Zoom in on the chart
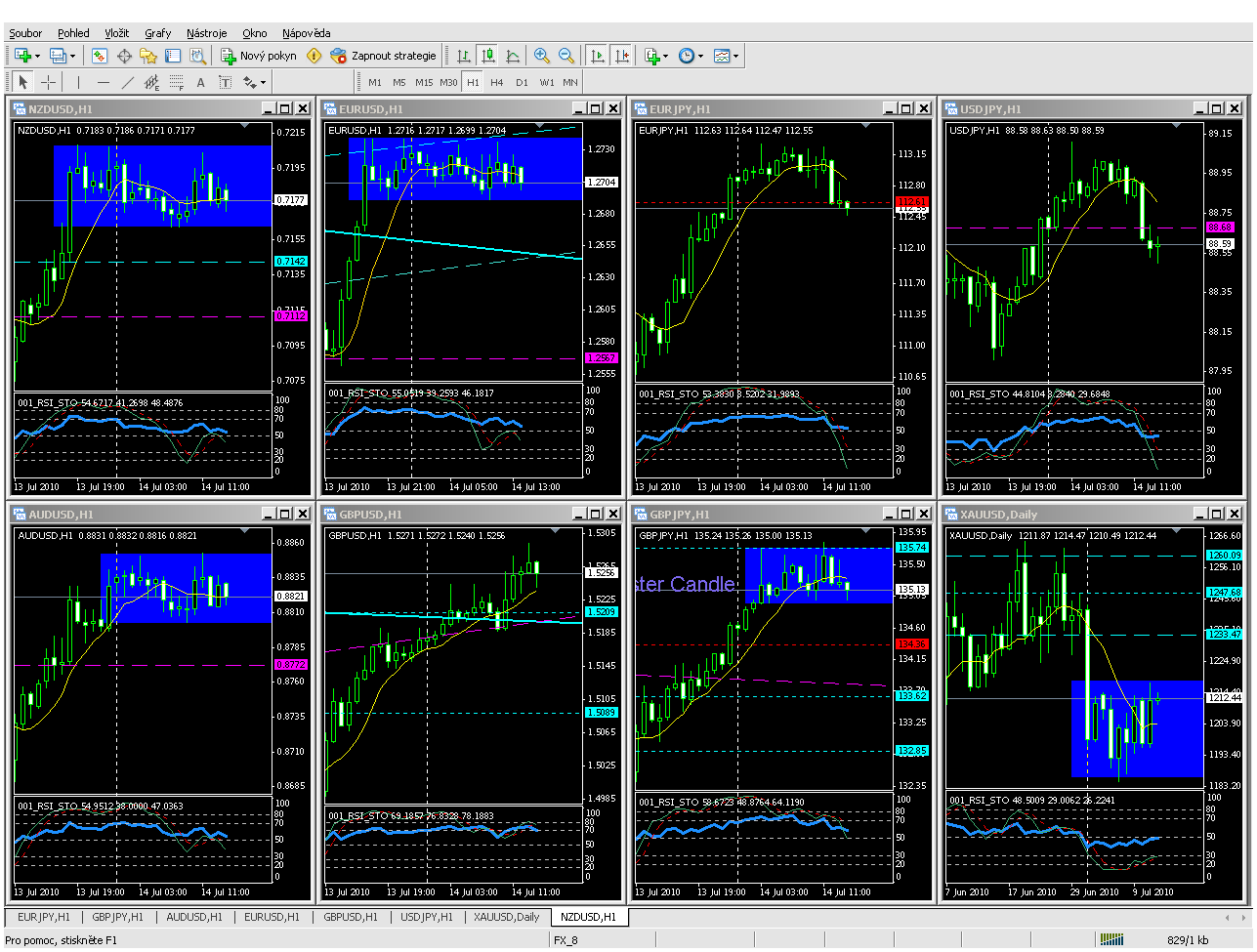1257x952 pixels. click(x=541, y=57)
